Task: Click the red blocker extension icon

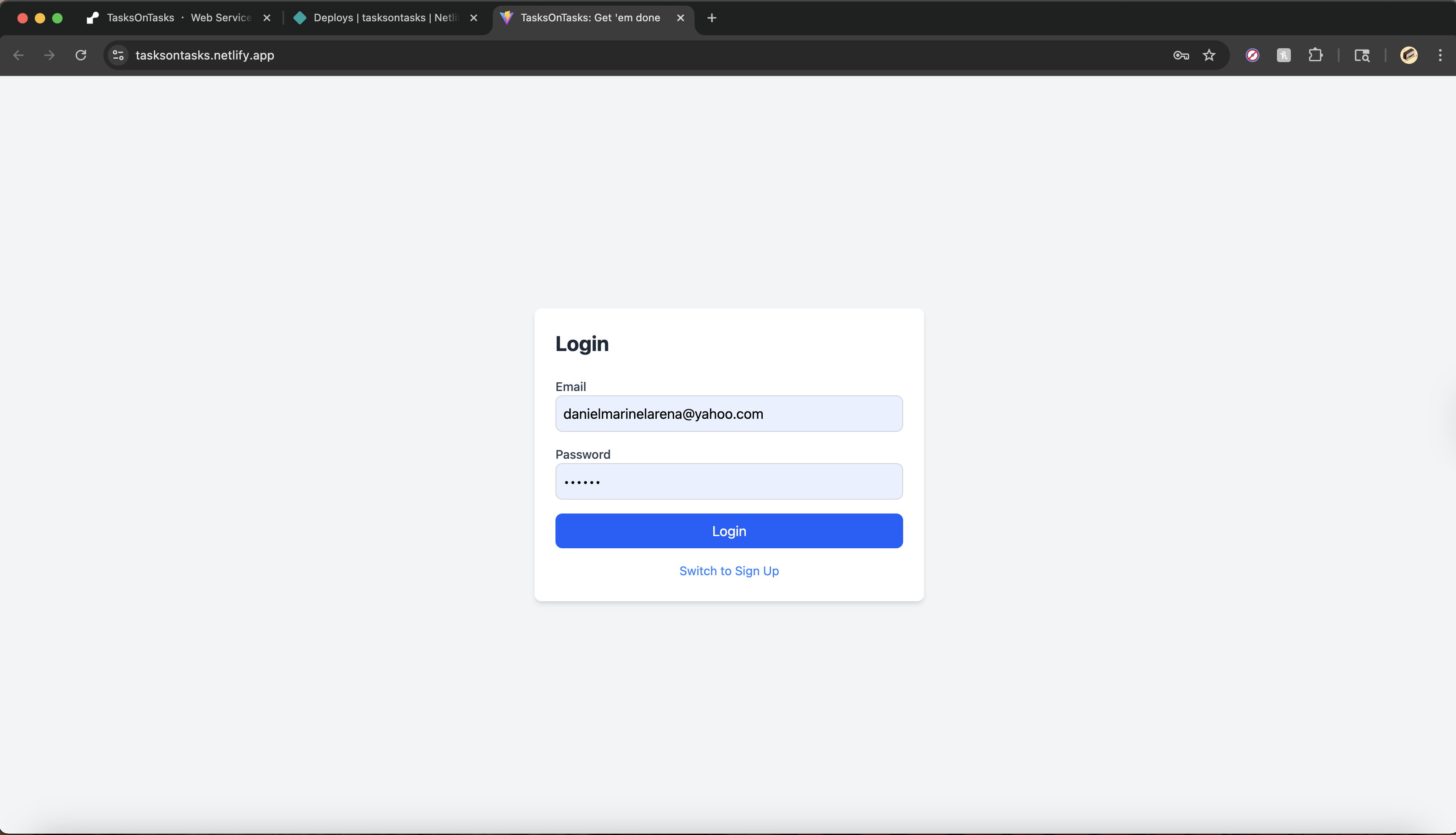Action: coord(1252,55)
